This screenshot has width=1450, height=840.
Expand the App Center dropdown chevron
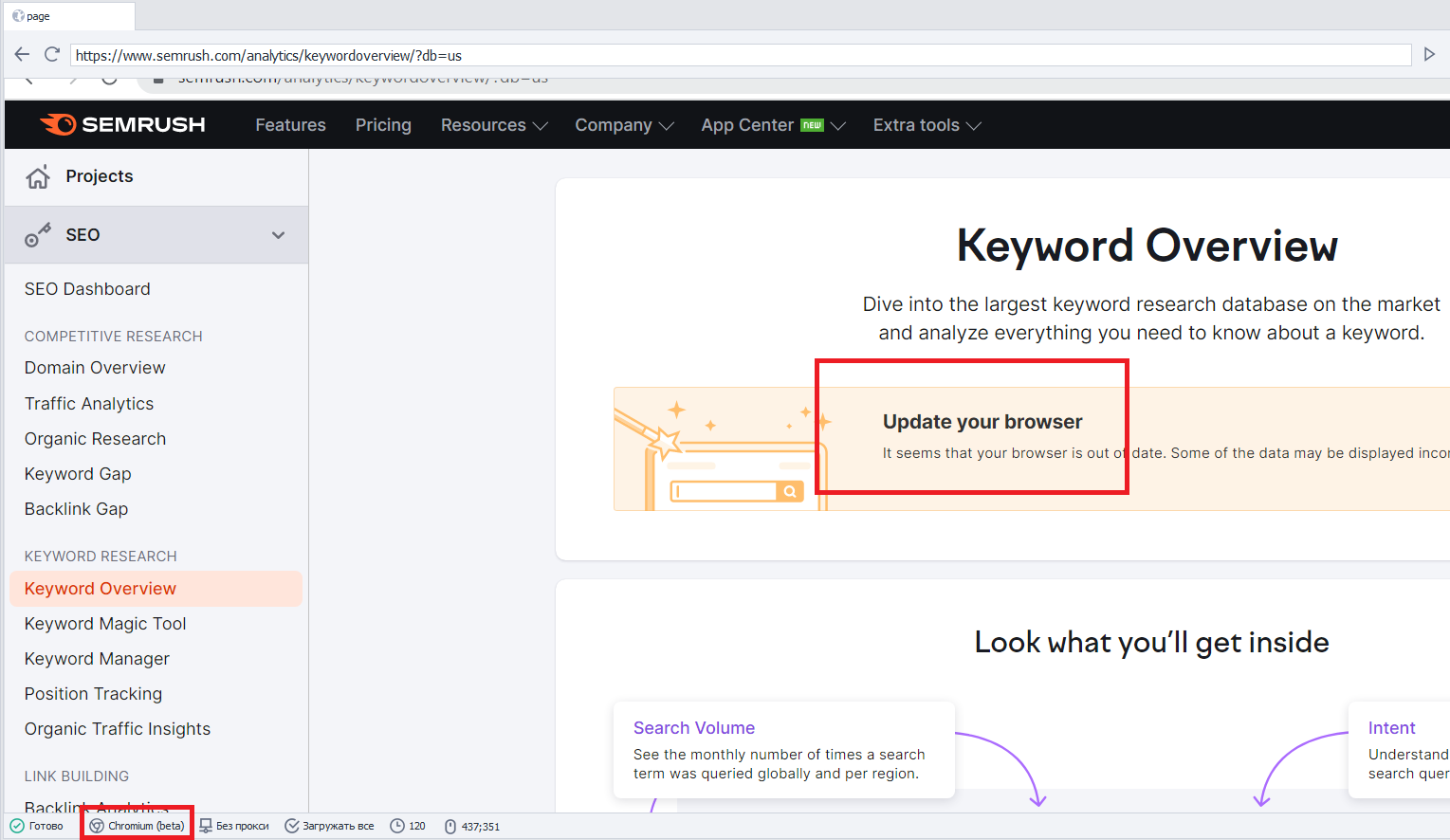click(x=838, y=126)
